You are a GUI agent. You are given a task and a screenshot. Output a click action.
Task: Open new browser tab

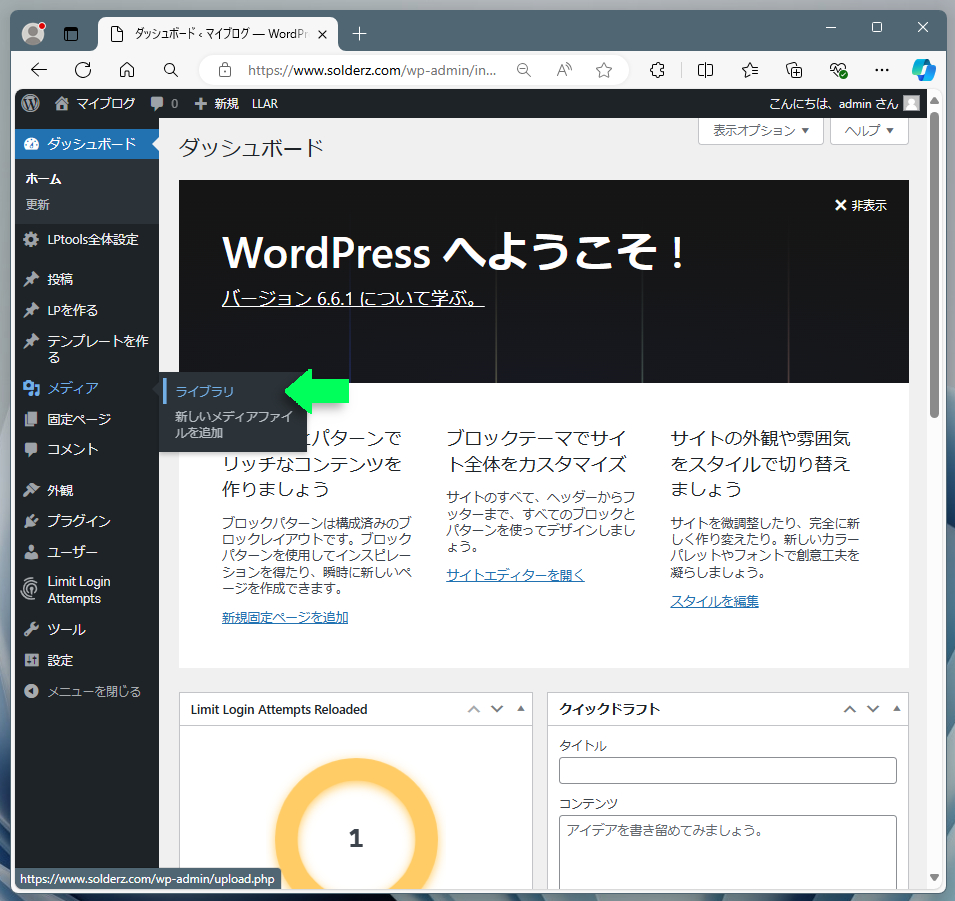[360, 34]
